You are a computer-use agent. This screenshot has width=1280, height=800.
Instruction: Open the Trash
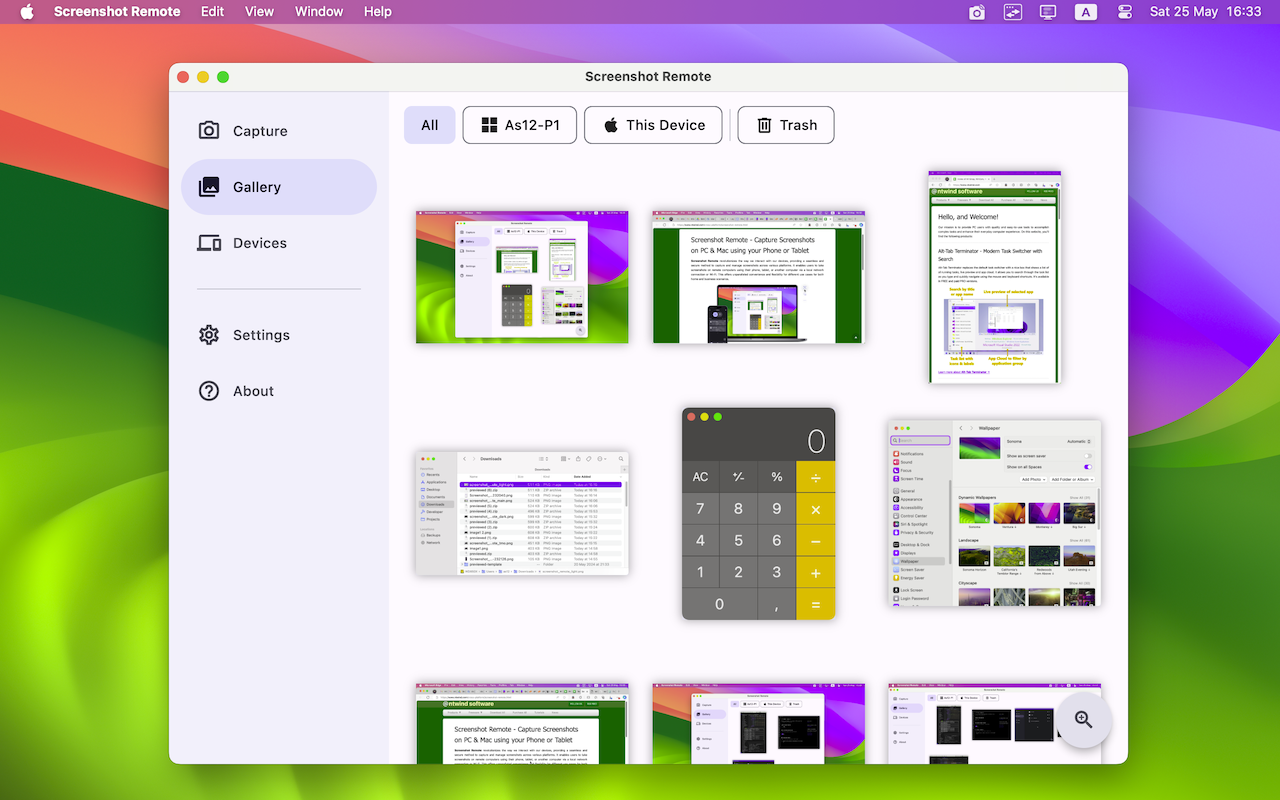click(x=786, y=125)
